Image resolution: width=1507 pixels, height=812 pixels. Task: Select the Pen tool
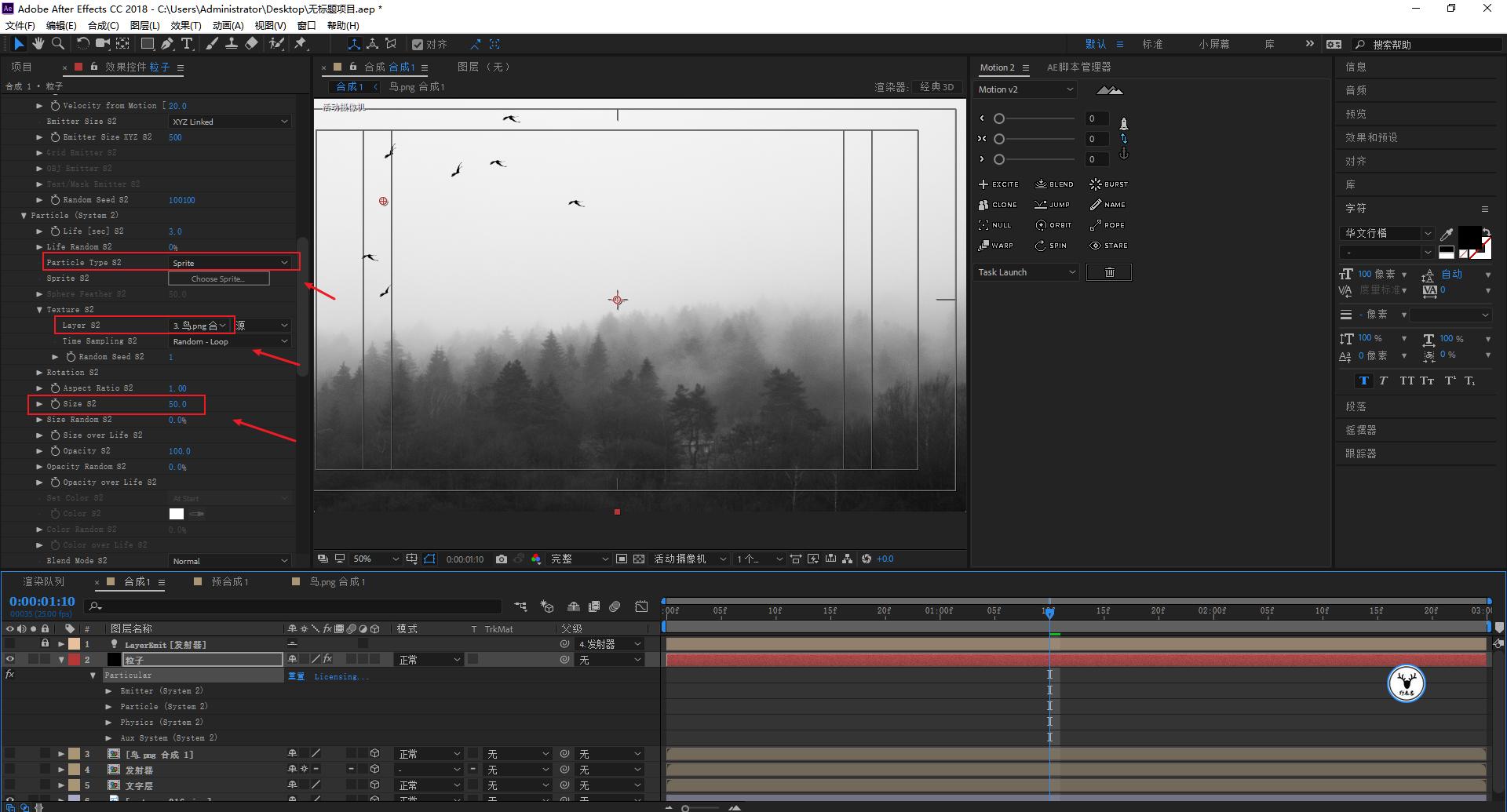[167, 44]
